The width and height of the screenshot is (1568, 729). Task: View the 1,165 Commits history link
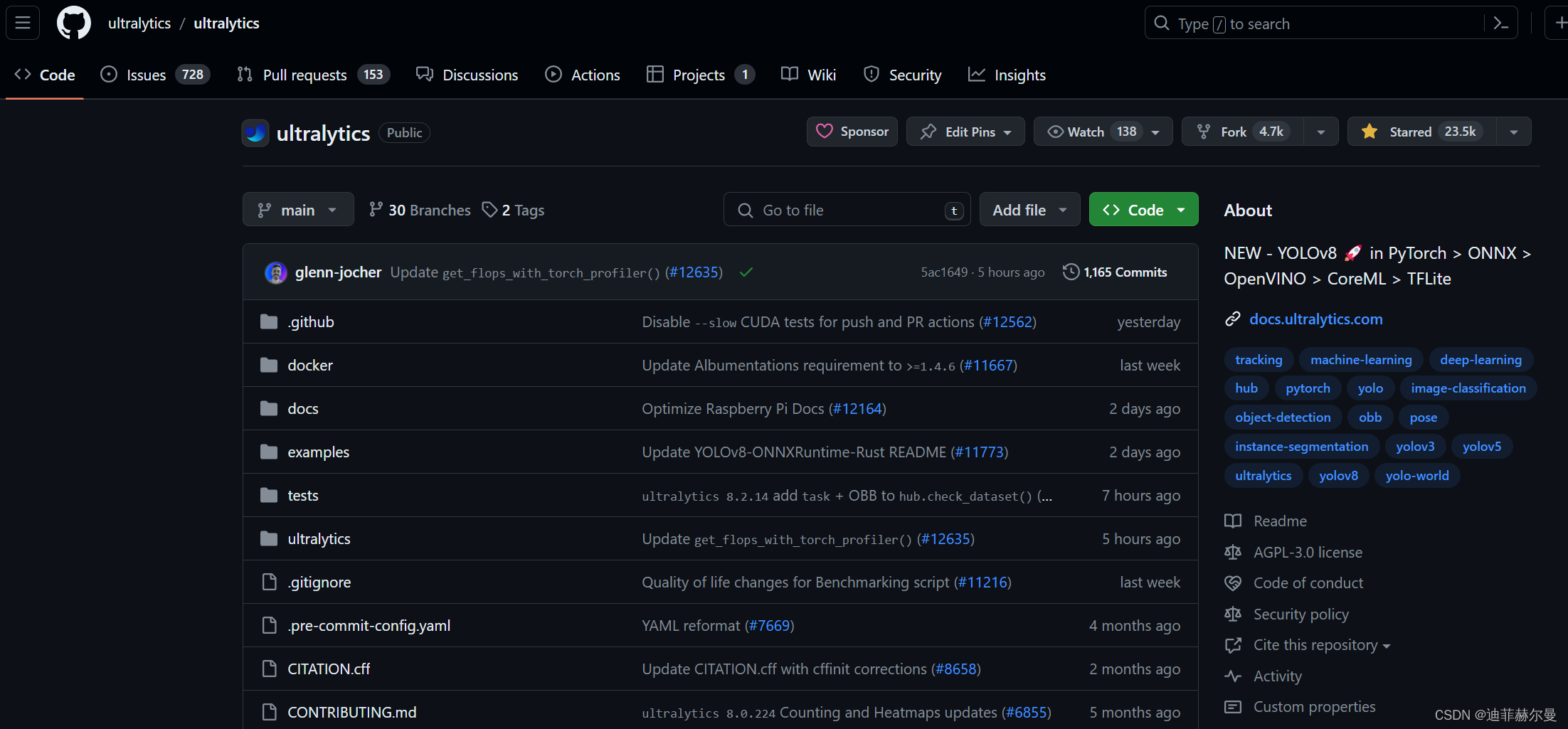pyautogui.click(x=1115, y=272)
